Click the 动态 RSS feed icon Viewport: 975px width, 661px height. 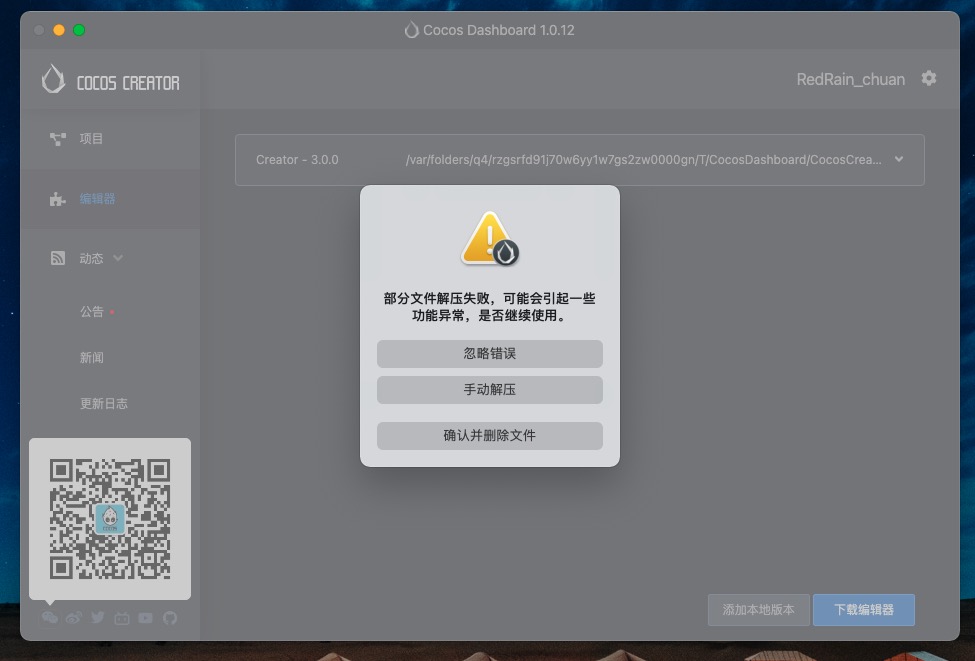pos(58,258)
